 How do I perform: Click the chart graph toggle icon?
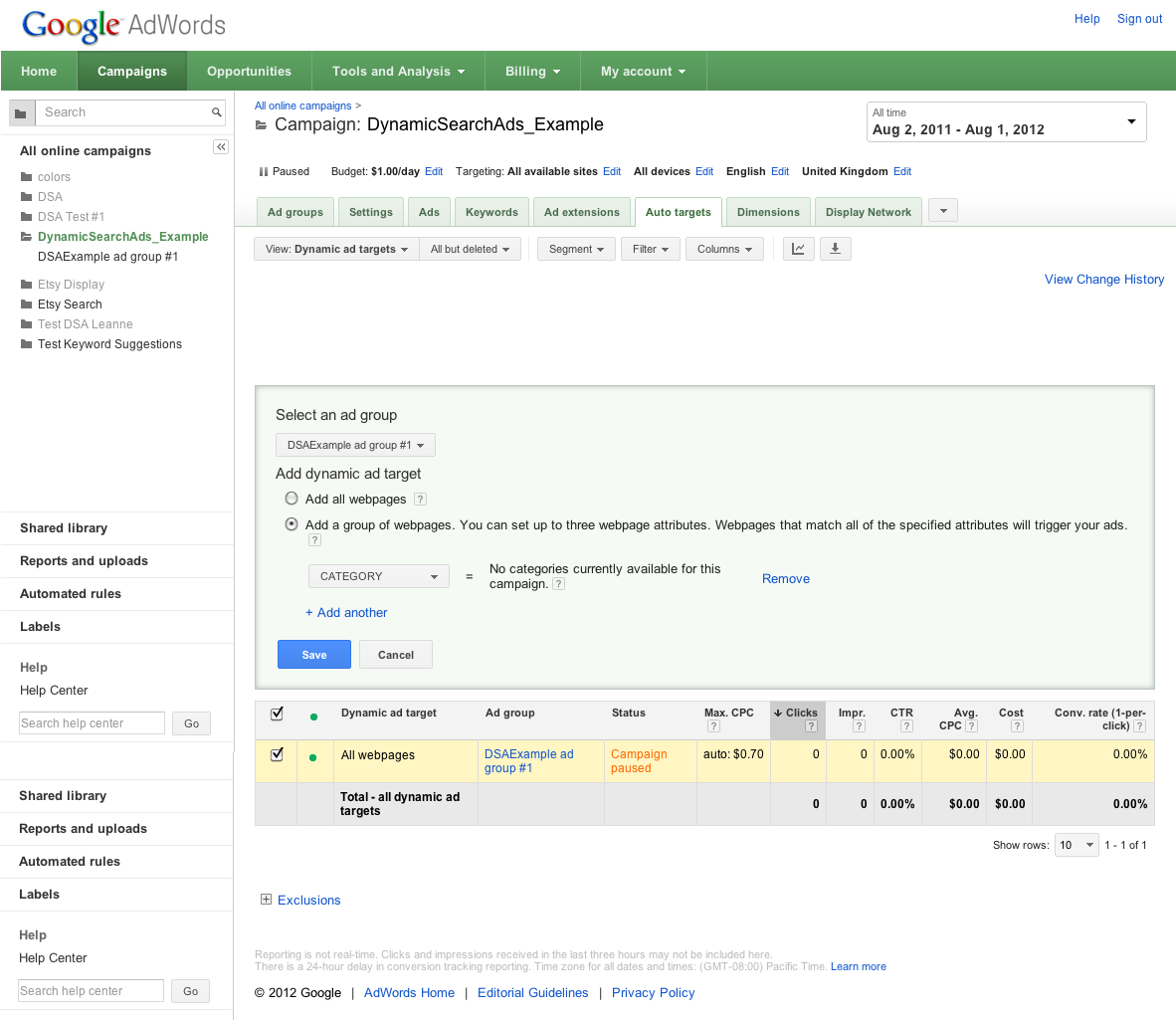pos(798,249)
